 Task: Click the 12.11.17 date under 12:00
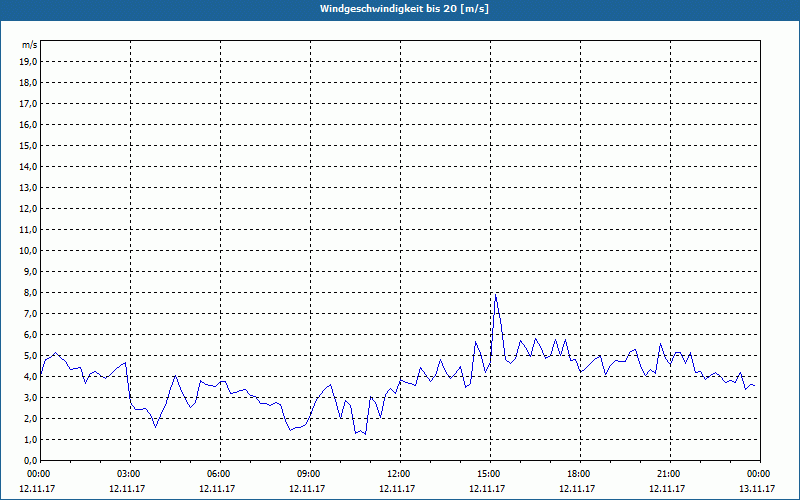point(397,488)
